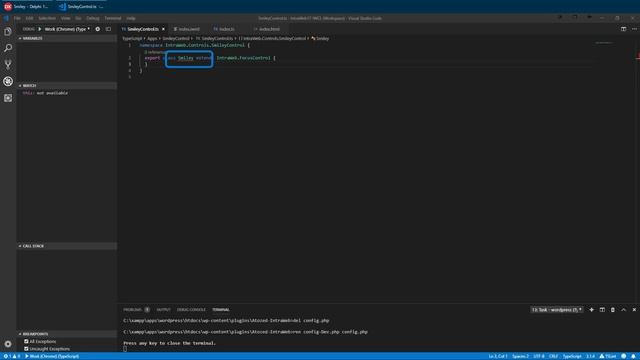Screen dimensions: 640x360
Task: Click the TSLint warning status item
Action: point(608,356)
